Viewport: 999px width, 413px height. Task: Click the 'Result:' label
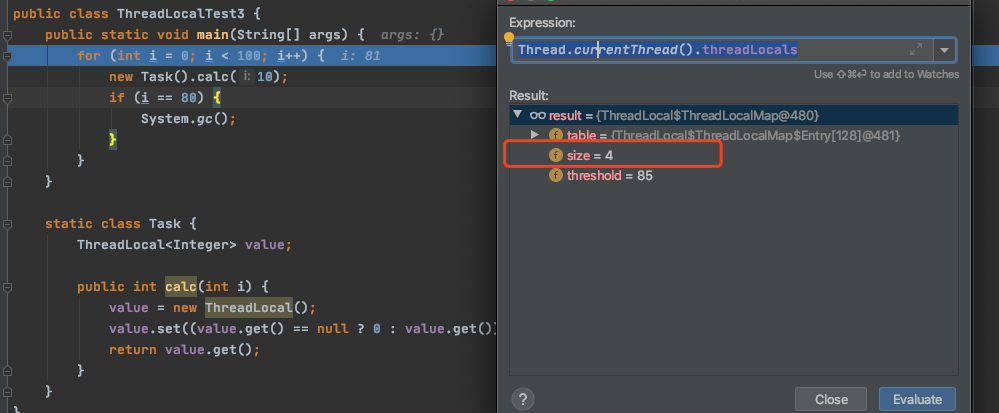point(529,96)
